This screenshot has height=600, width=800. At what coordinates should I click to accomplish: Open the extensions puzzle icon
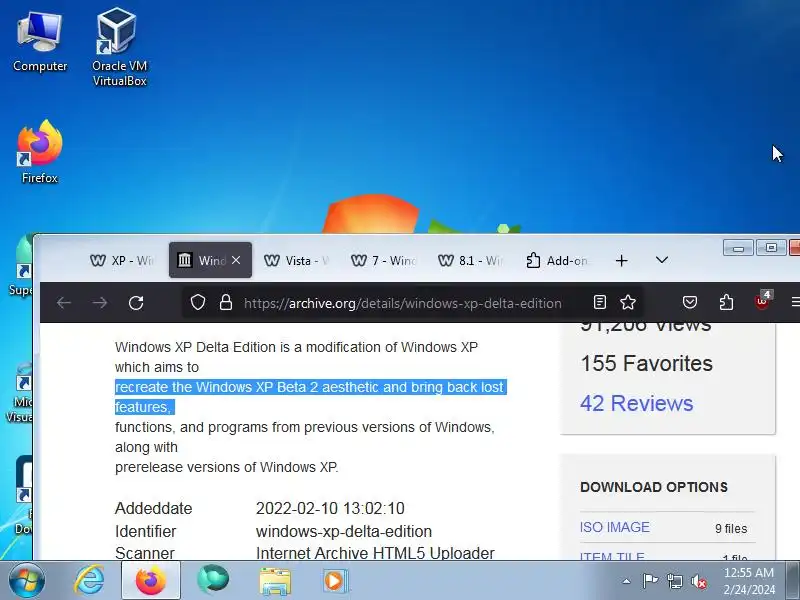click(726, 303)
